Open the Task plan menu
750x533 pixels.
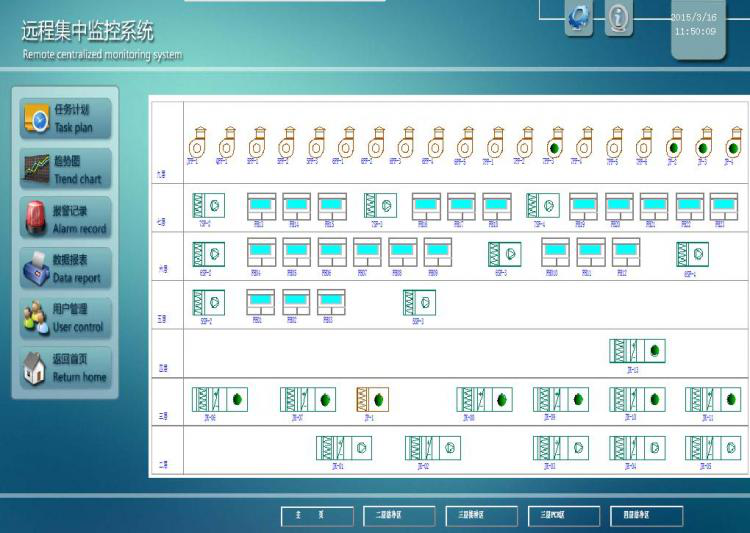click(66, 118)
